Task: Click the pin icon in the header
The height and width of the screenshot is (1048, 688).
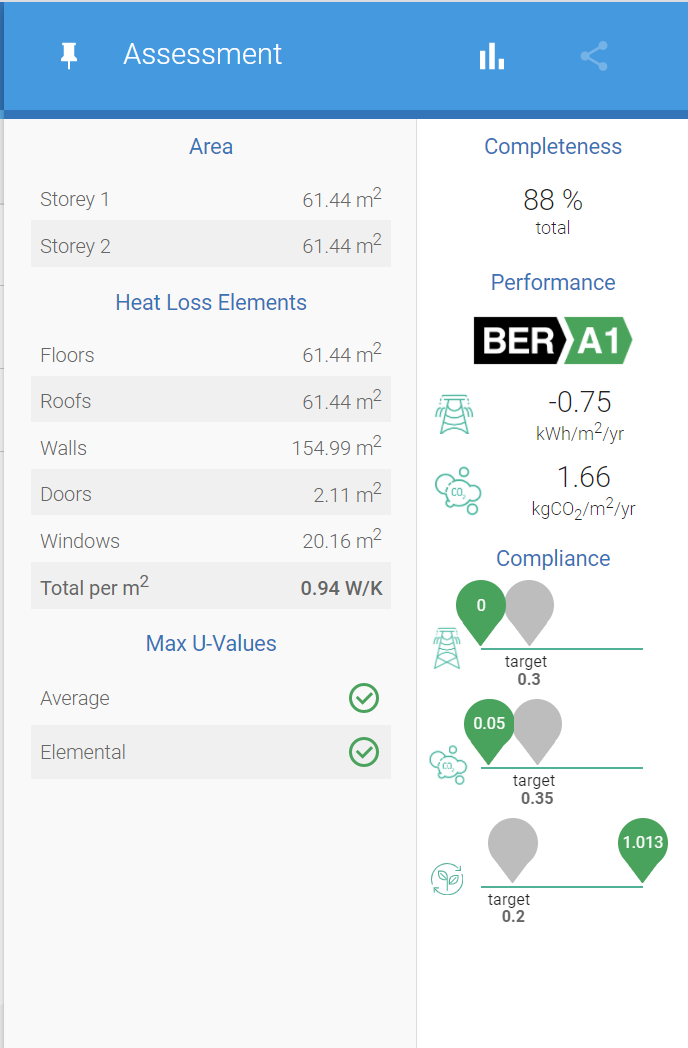Action: coord(69,56)
